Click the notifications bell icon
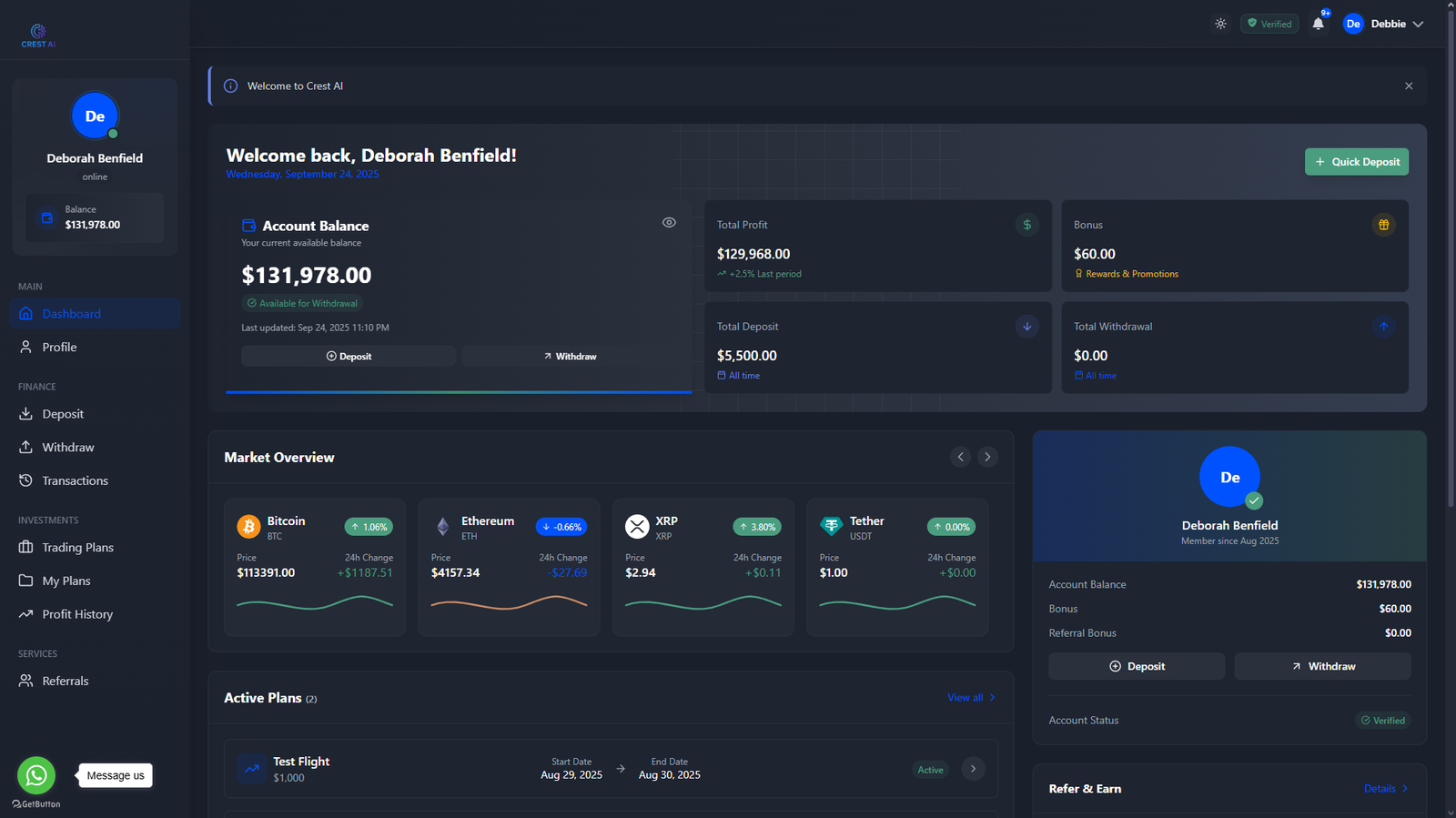The image size is (1456, 818). click(x=1318, y=25)
